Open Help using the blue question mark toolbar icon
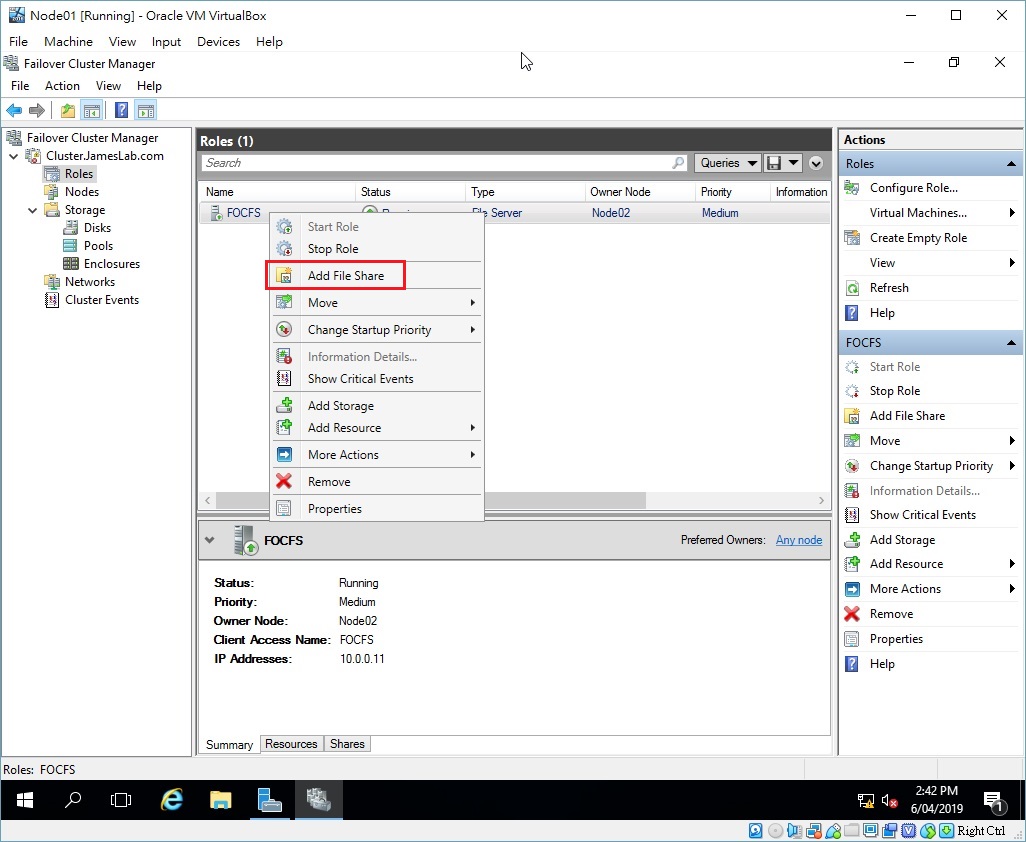Screen dimensions: 1026x842 click(121, 110)
